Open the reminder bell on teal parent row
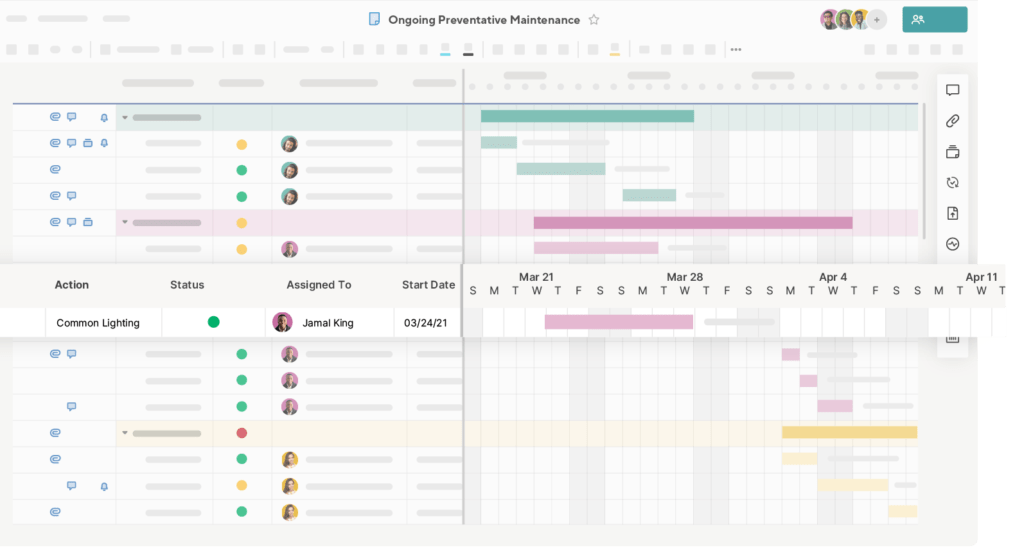The image size is (1024, 552). click(x=104, y=118)
